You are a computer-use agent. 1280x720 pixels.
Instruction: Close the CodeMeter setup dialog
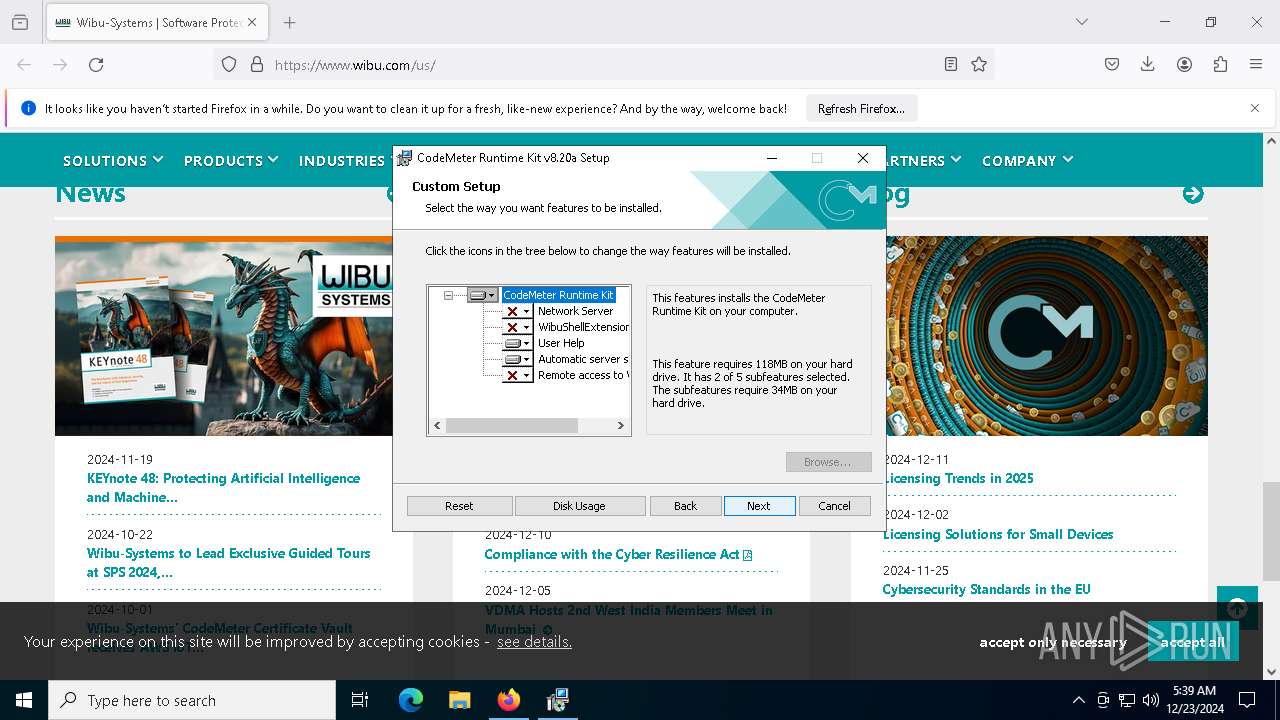tap(862, 158)
